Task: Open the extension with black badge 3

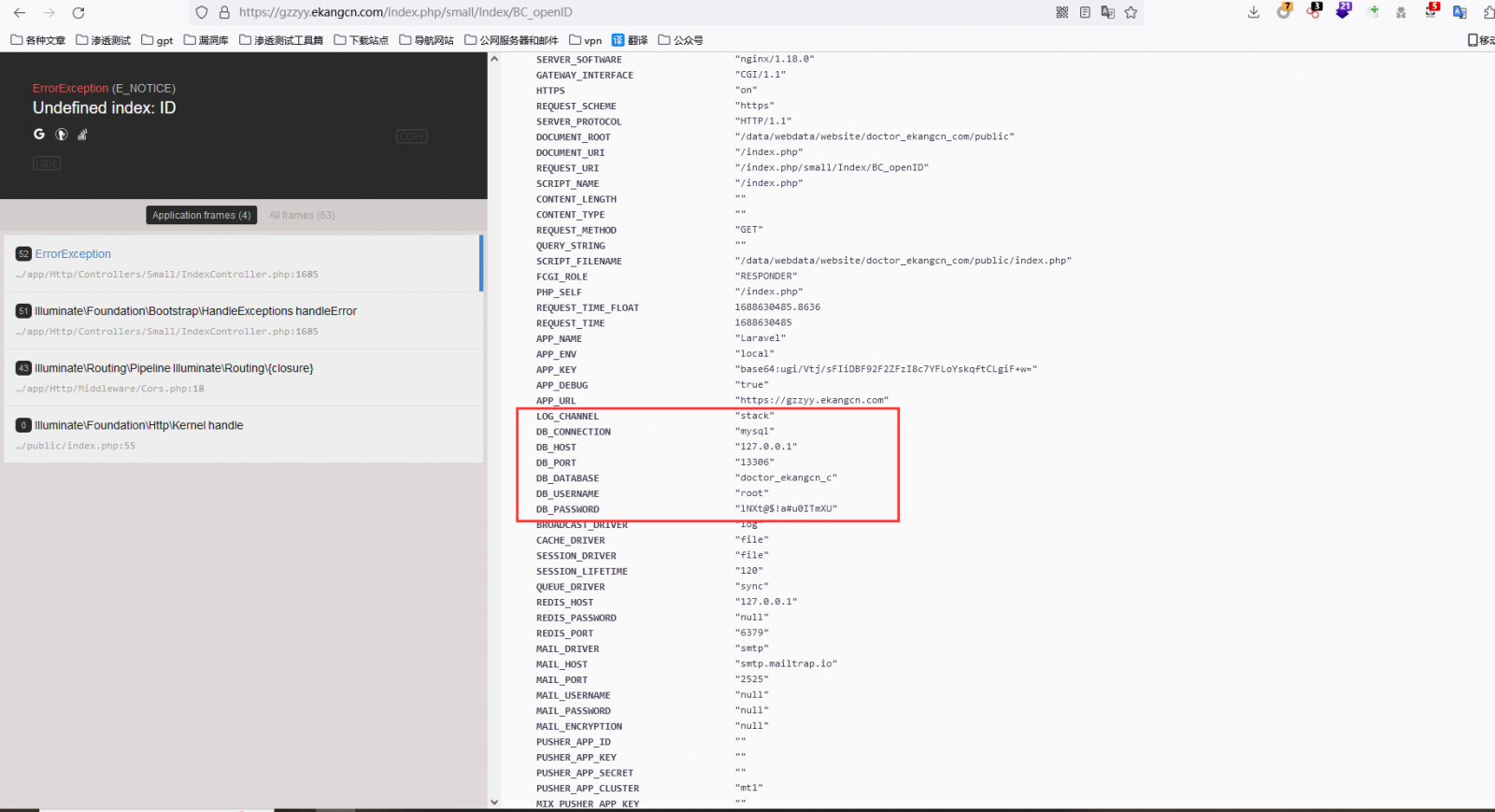Action: pos(1314,11)
